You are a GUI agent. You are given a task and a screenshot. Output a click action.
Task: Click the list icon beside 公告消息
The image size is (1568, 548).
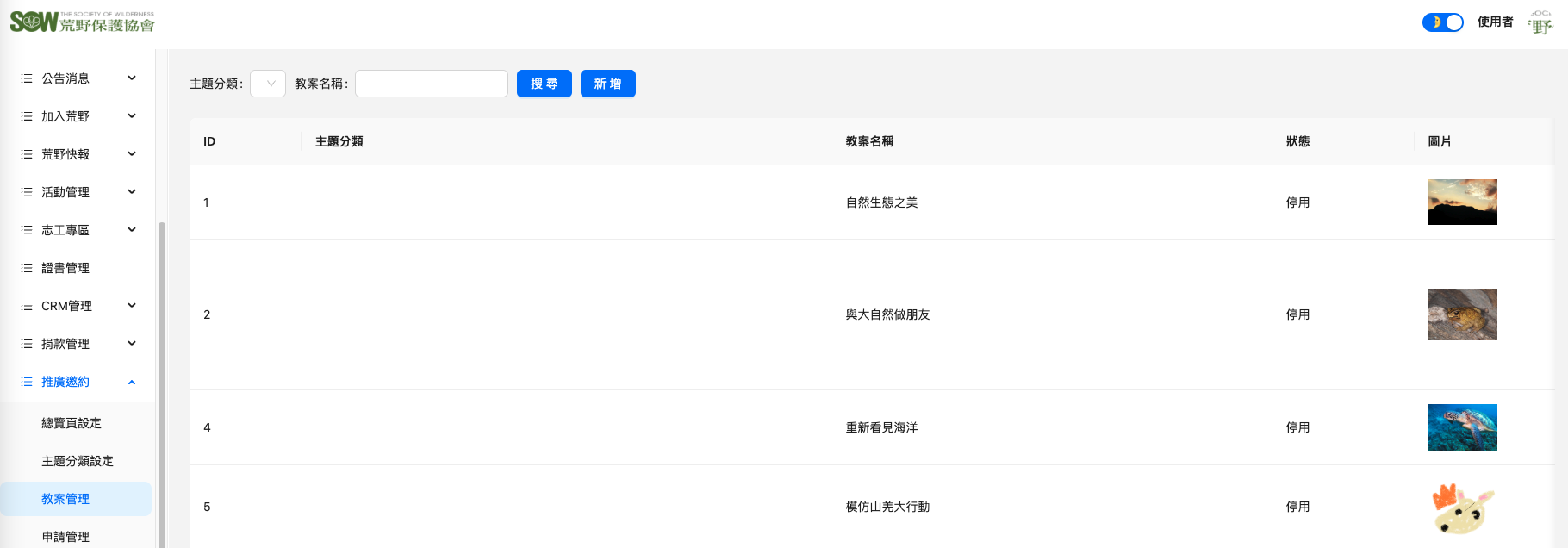point(27,78)
